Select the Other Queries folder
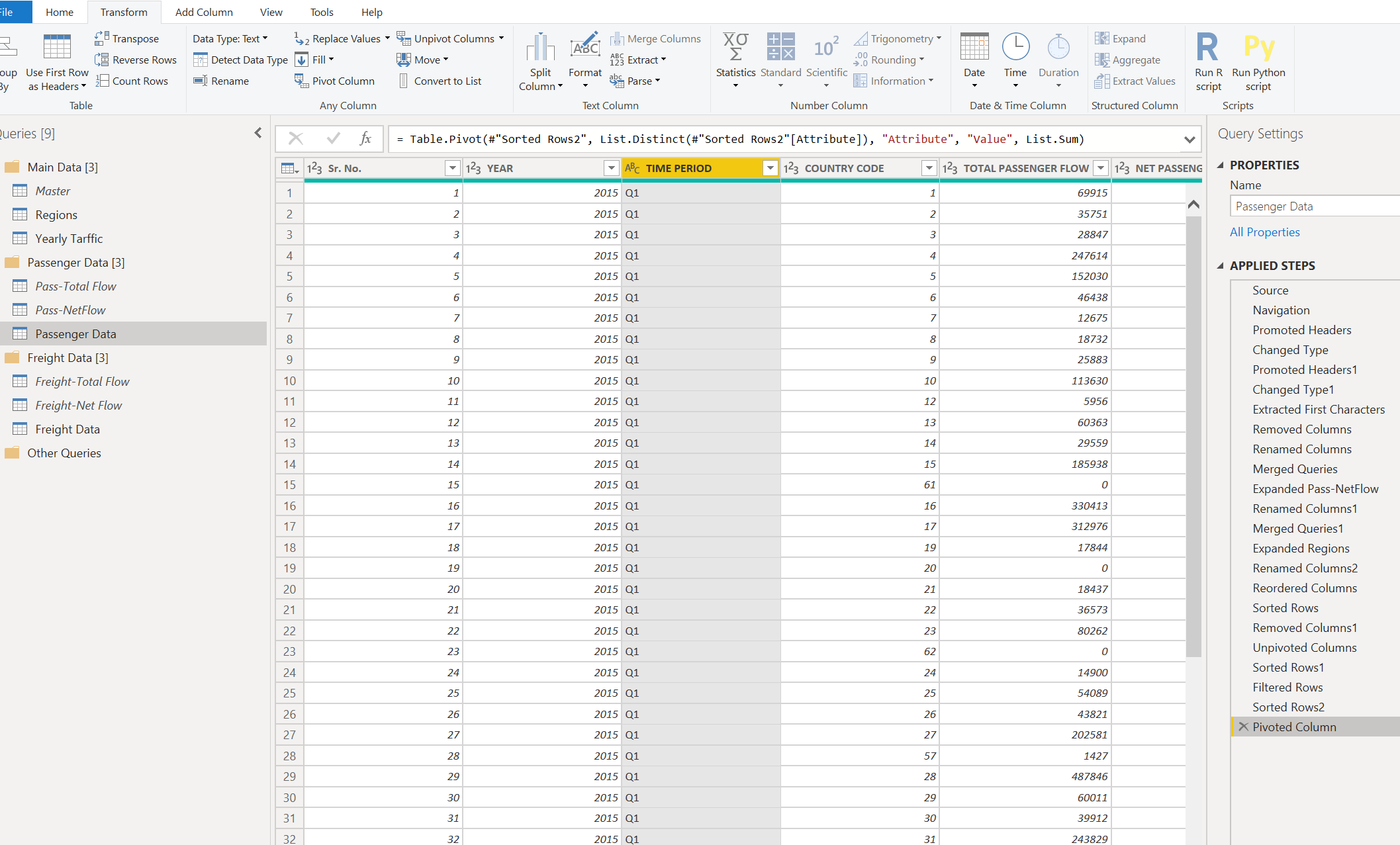 (x=64, y=453)
